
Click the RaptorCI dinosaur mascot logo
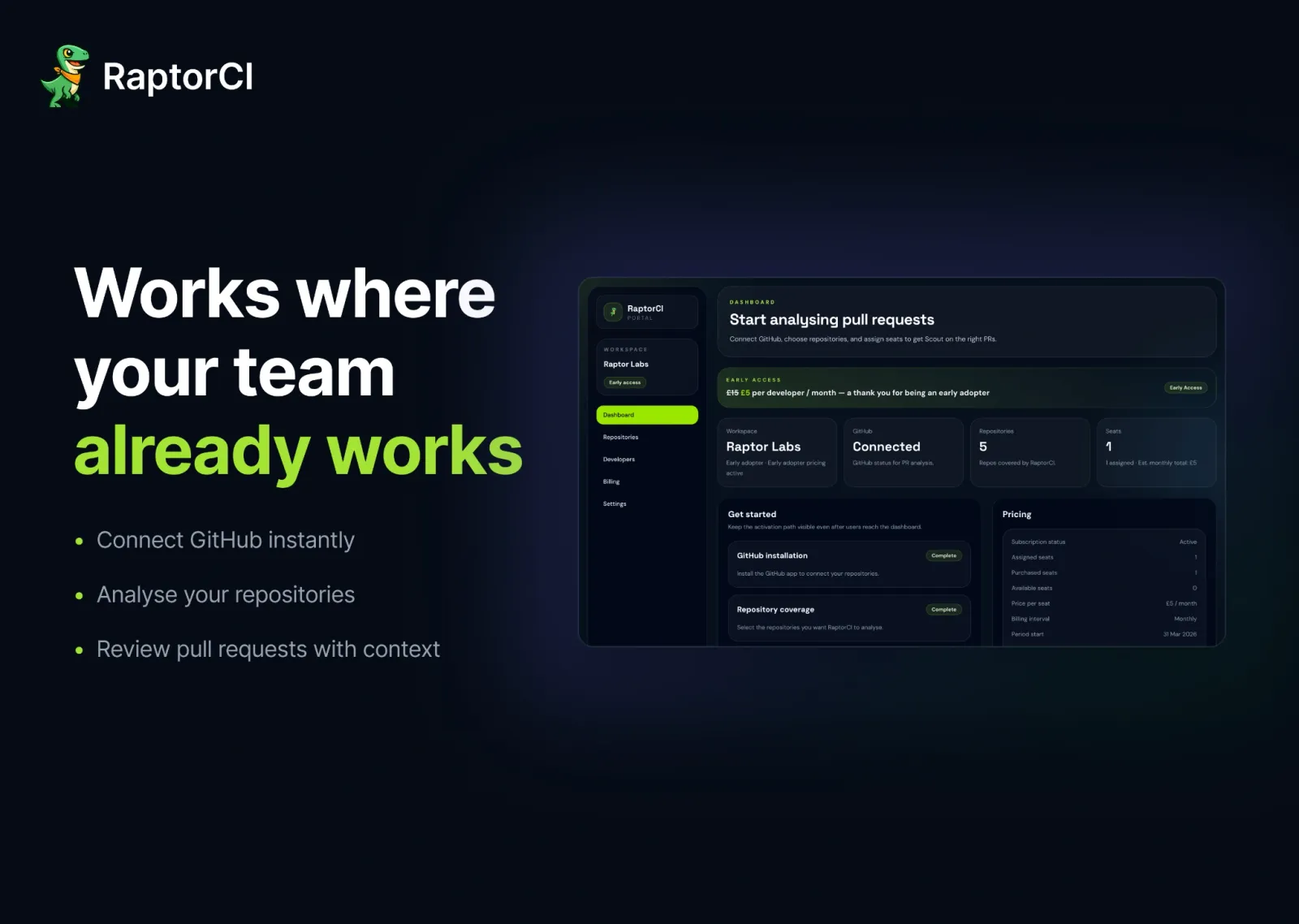(65, 76)
